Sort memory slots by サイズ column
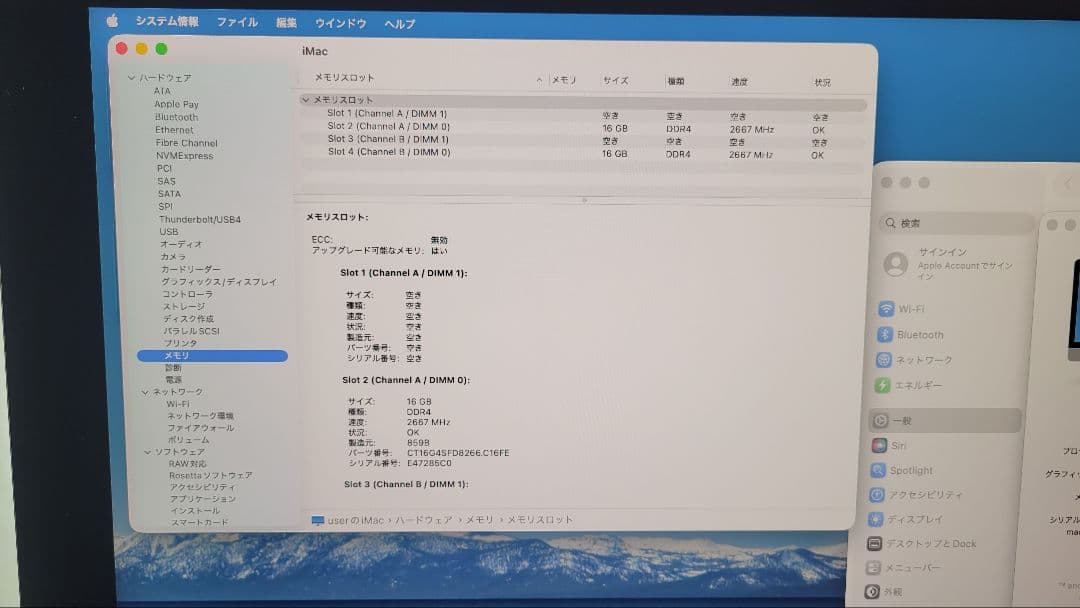 point(615,81)
